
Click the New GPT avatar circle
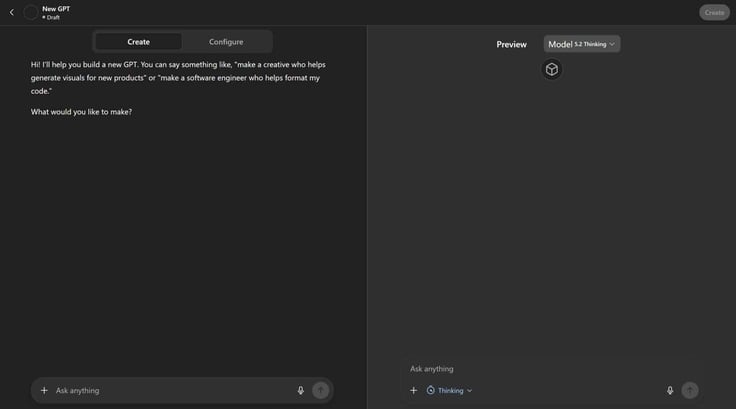31,12
